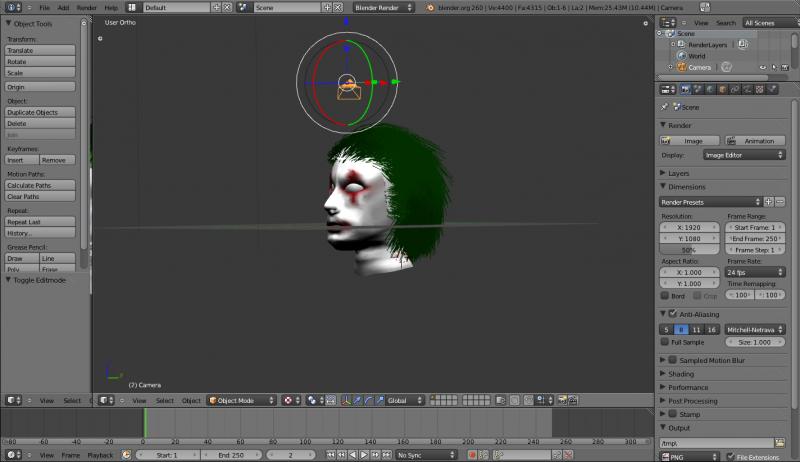This screenshot has width=800, height=462.
Task: Enable the Bord checkbox
Action: (665, 295)
